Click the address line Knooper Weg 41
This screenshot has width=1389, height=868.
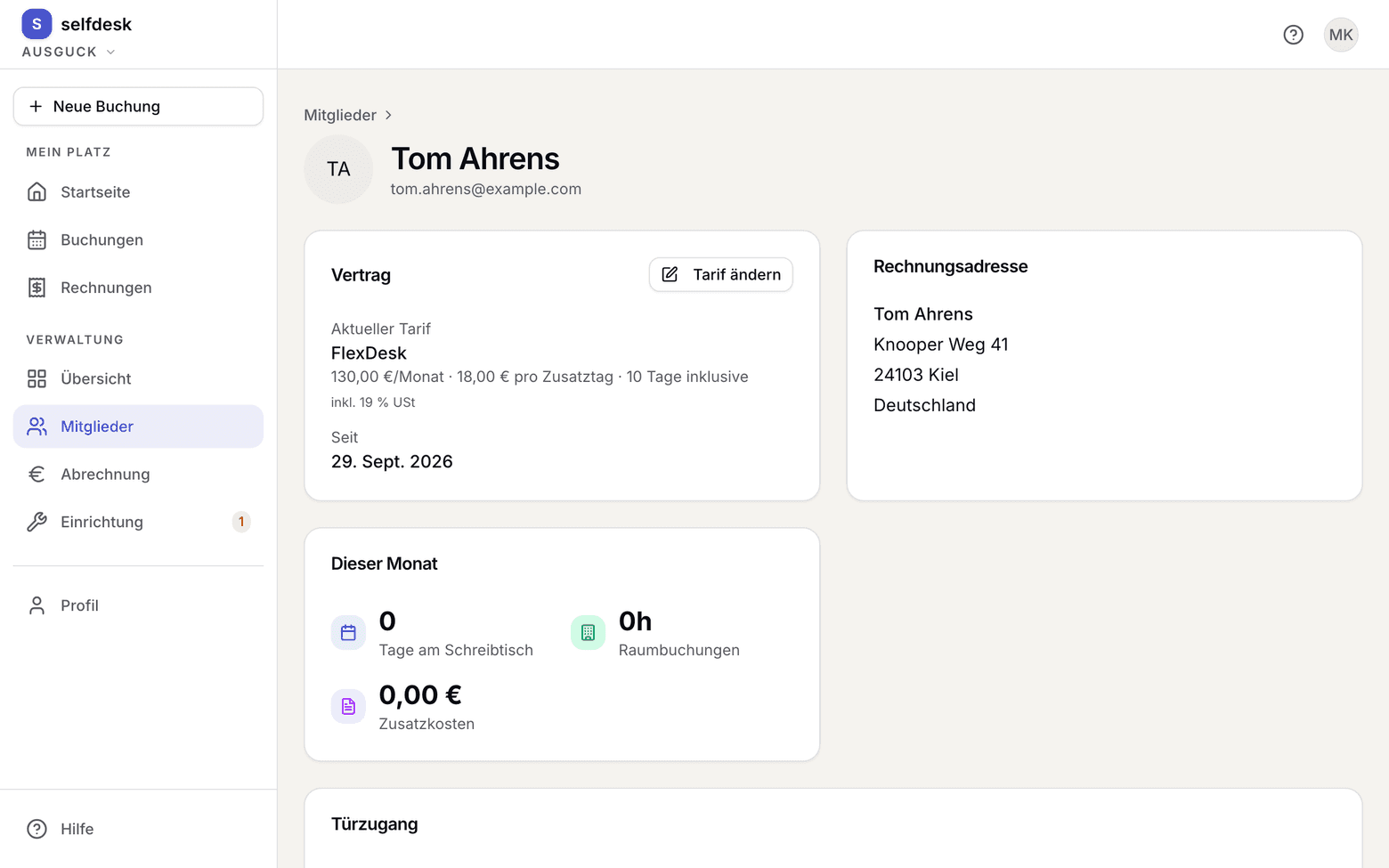tap(941, 345)
